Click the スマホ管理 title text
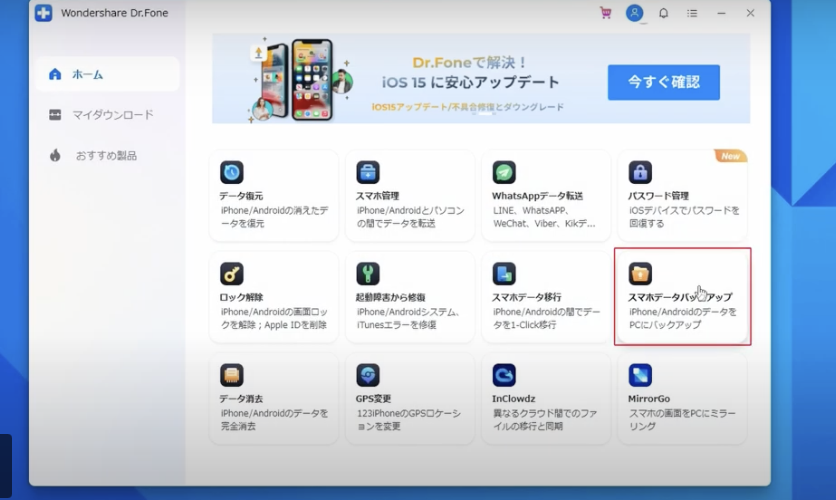 click(x=377, y=196)
